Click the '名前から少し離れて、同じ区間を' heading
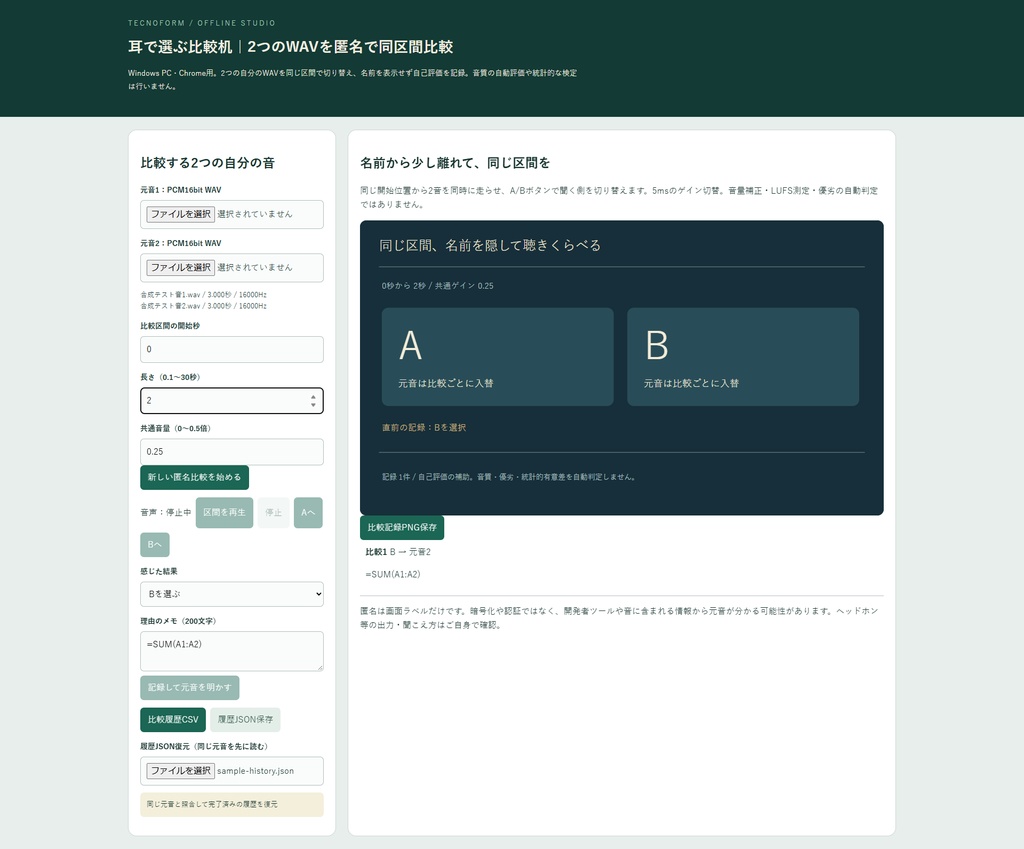The width and height of the screenshot is (1024, 849). tap(455, 163)
